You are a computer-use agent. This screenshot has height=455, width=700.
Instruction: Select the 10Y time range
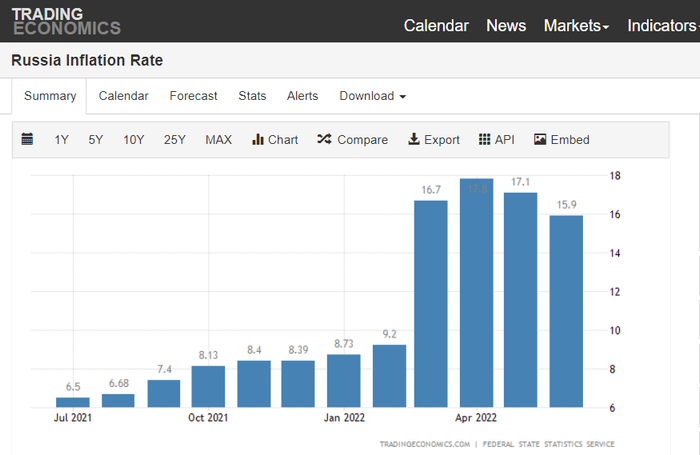point(134,140)
